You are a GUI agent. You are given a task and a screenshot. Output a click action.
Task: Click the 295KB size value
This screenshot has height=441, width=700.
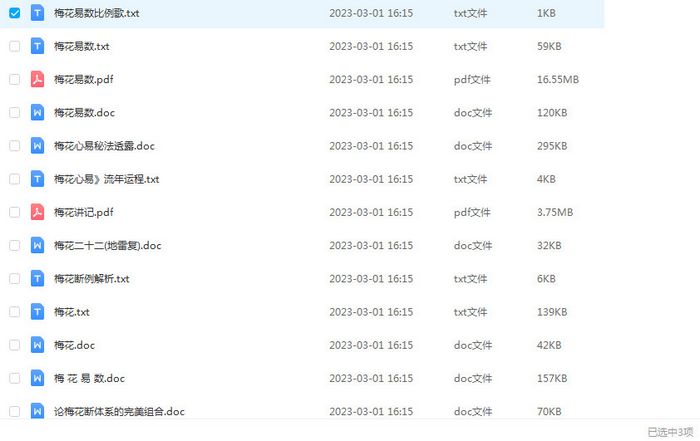[552, 146]
